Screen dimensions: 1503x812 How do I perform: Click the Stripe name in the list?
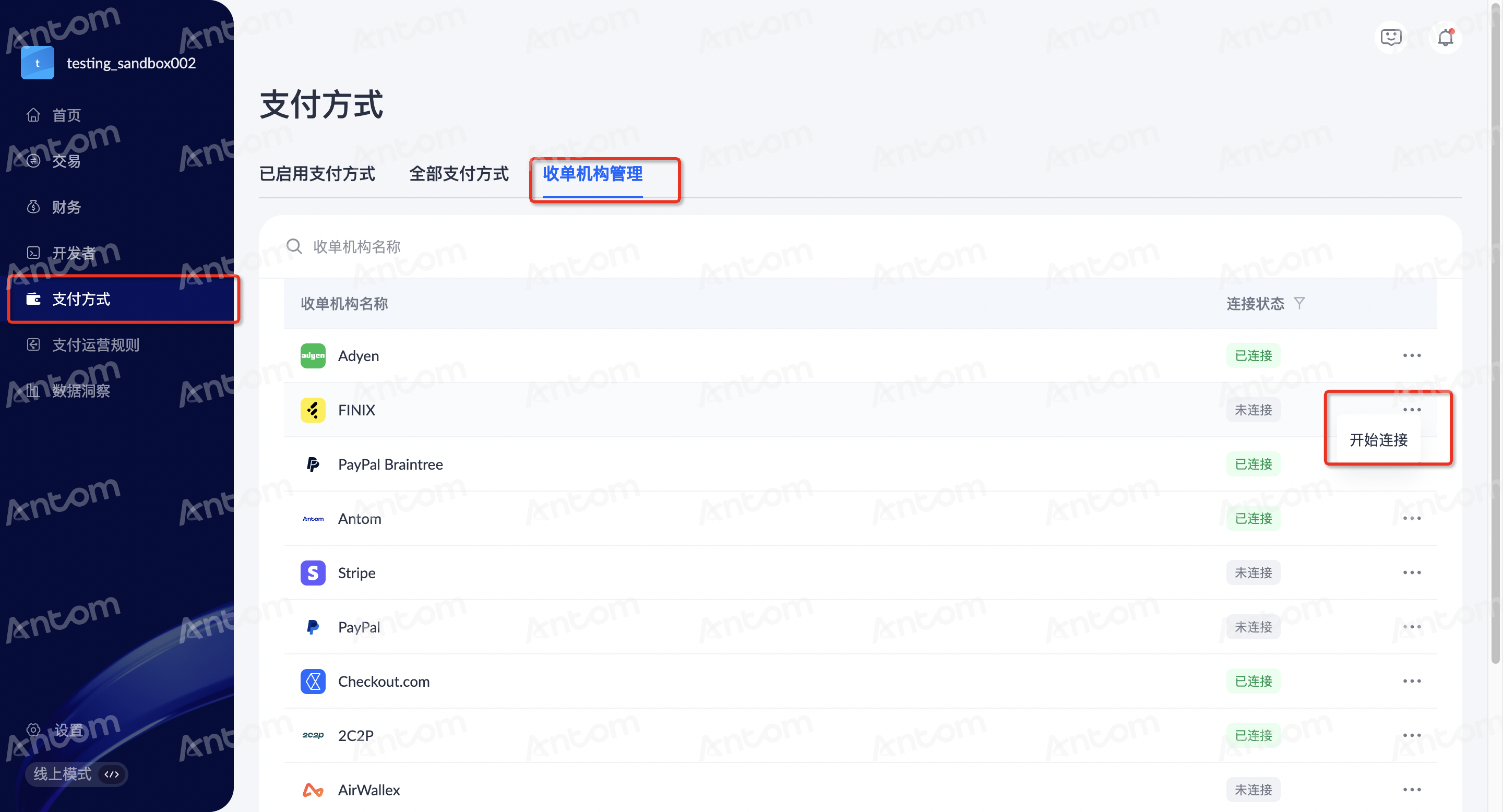coord(356,573)
